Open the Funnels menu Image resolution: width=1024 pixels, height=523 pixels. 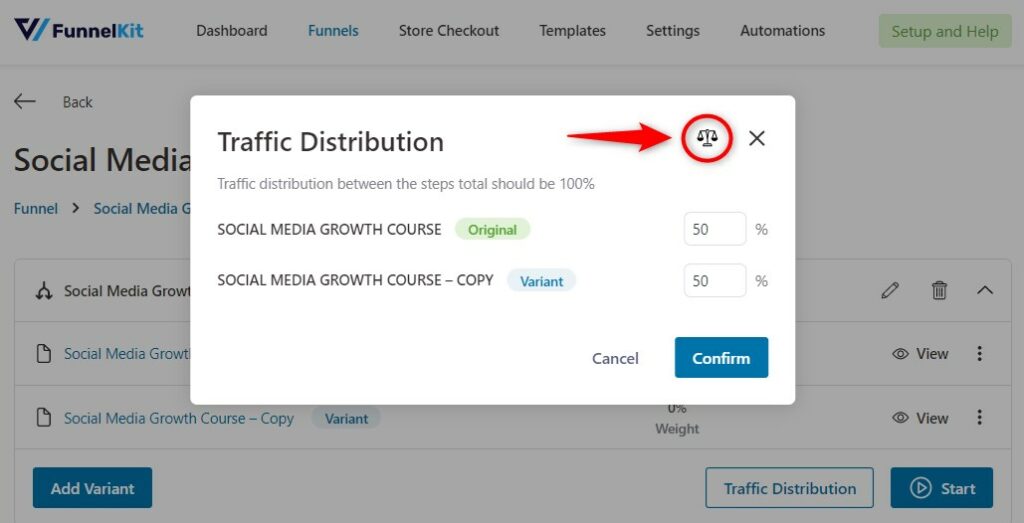point(333,31)
